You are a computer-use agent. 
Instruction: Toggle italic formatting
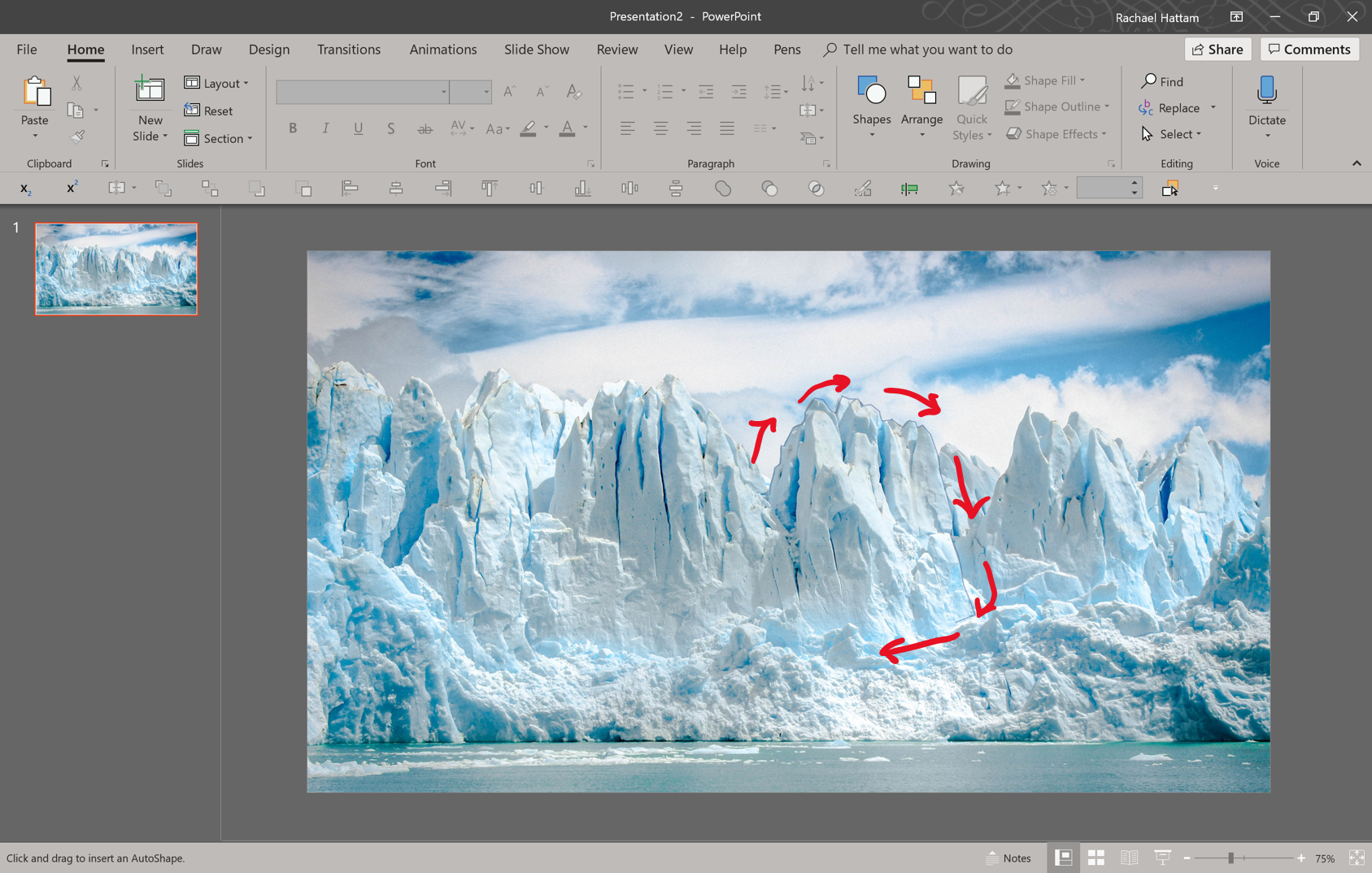tap(324, 128)
